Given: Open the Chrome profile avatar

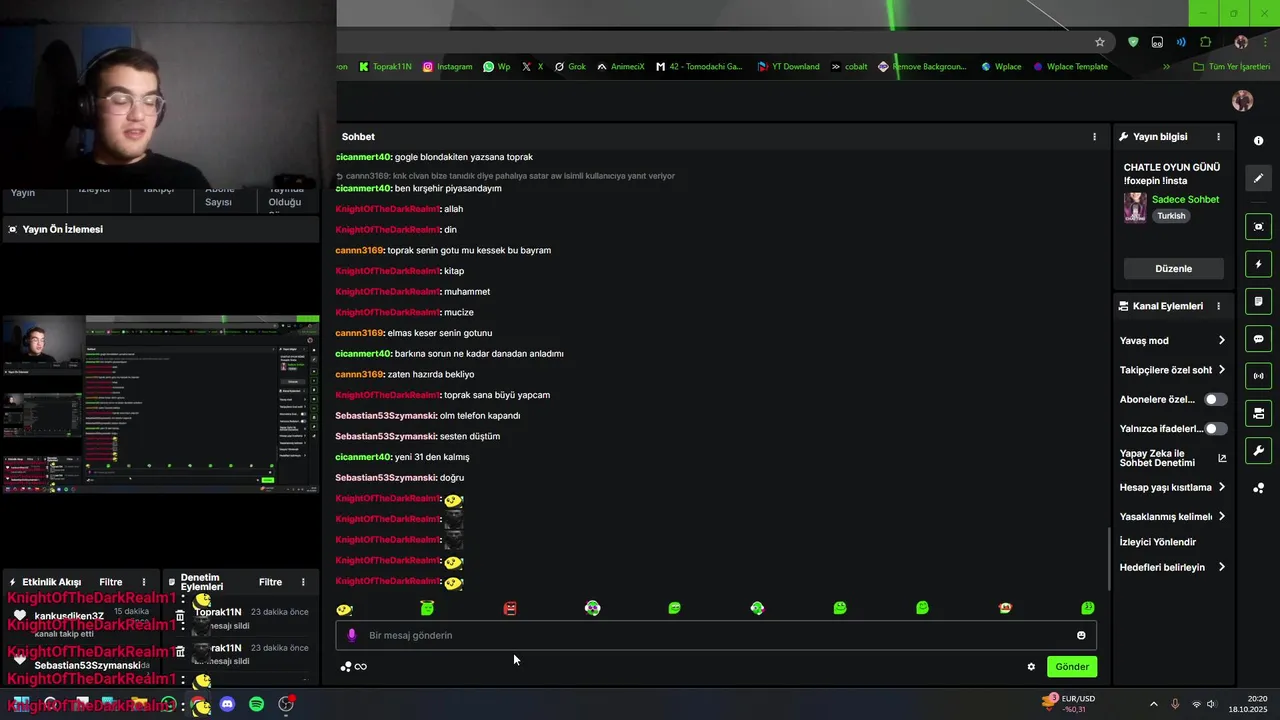Looking at the screenshot, I should click(1241, 42).
